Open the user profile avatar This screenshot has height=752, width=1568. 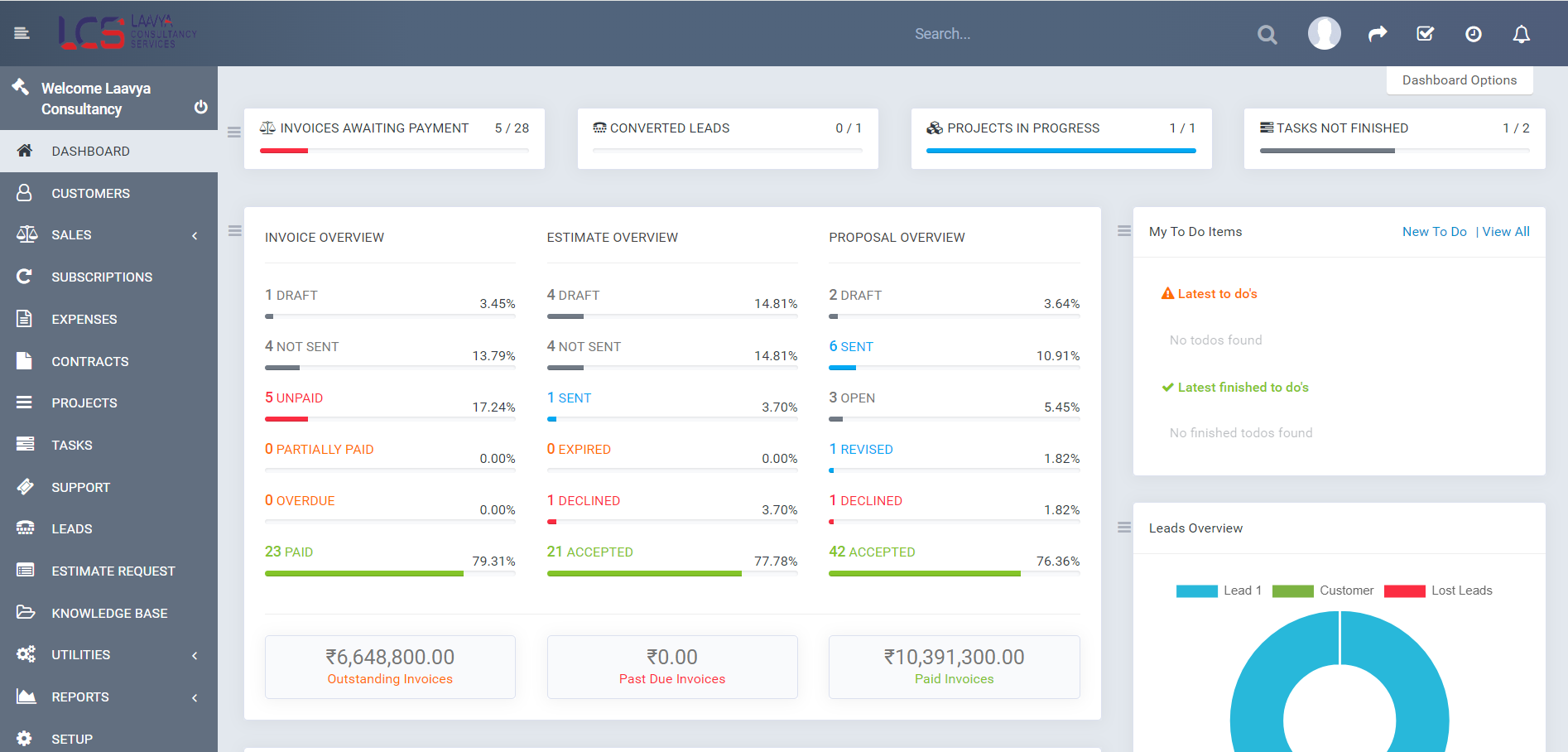coord(1324,33)
